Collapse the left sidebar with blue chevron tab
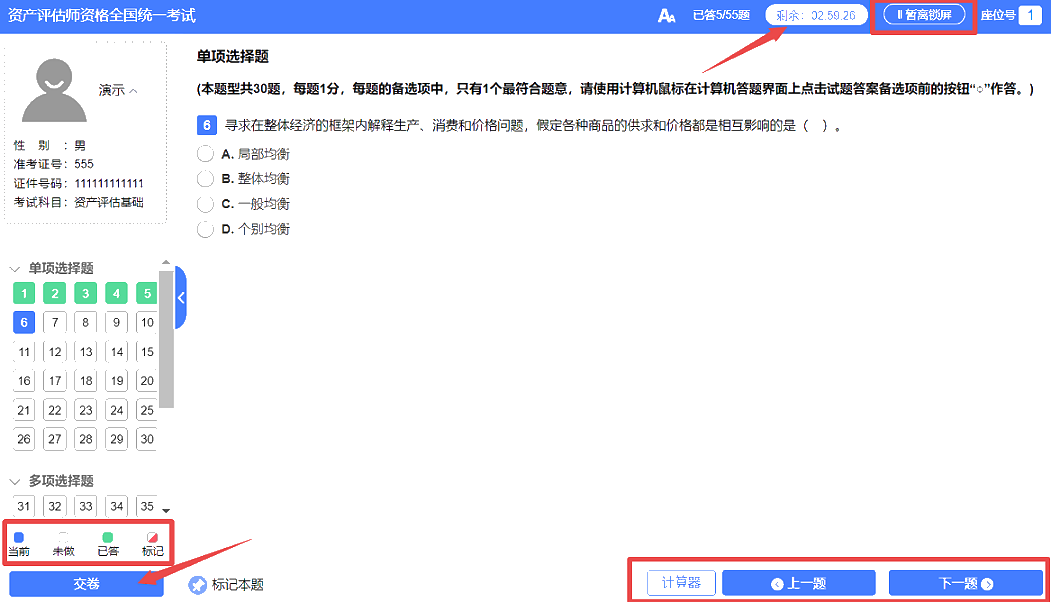 [x=181, y=298]
